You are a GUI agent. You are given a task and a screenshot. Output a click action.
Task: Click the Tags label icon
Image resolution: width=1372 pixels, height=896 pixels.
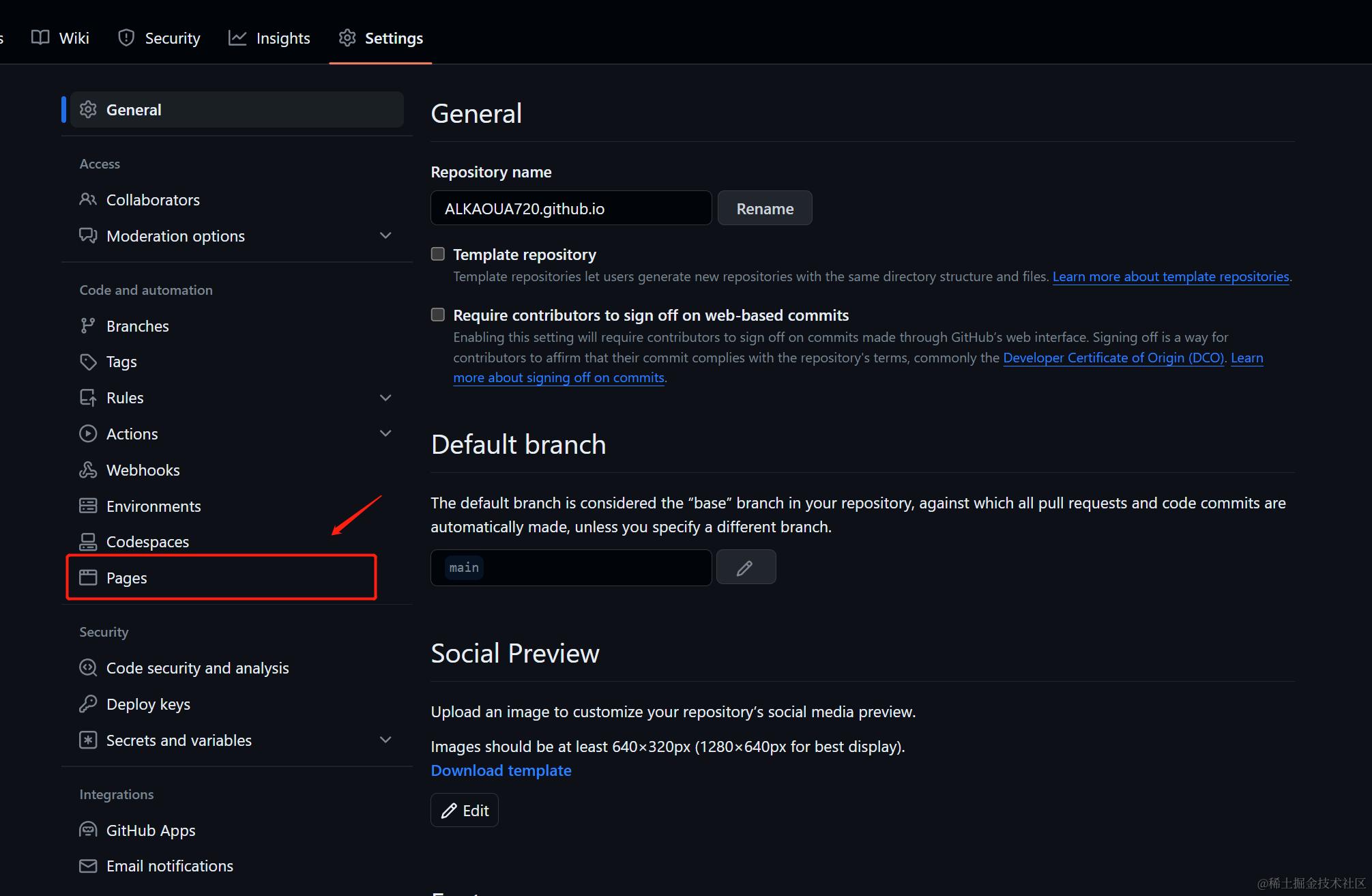point(88,362)
